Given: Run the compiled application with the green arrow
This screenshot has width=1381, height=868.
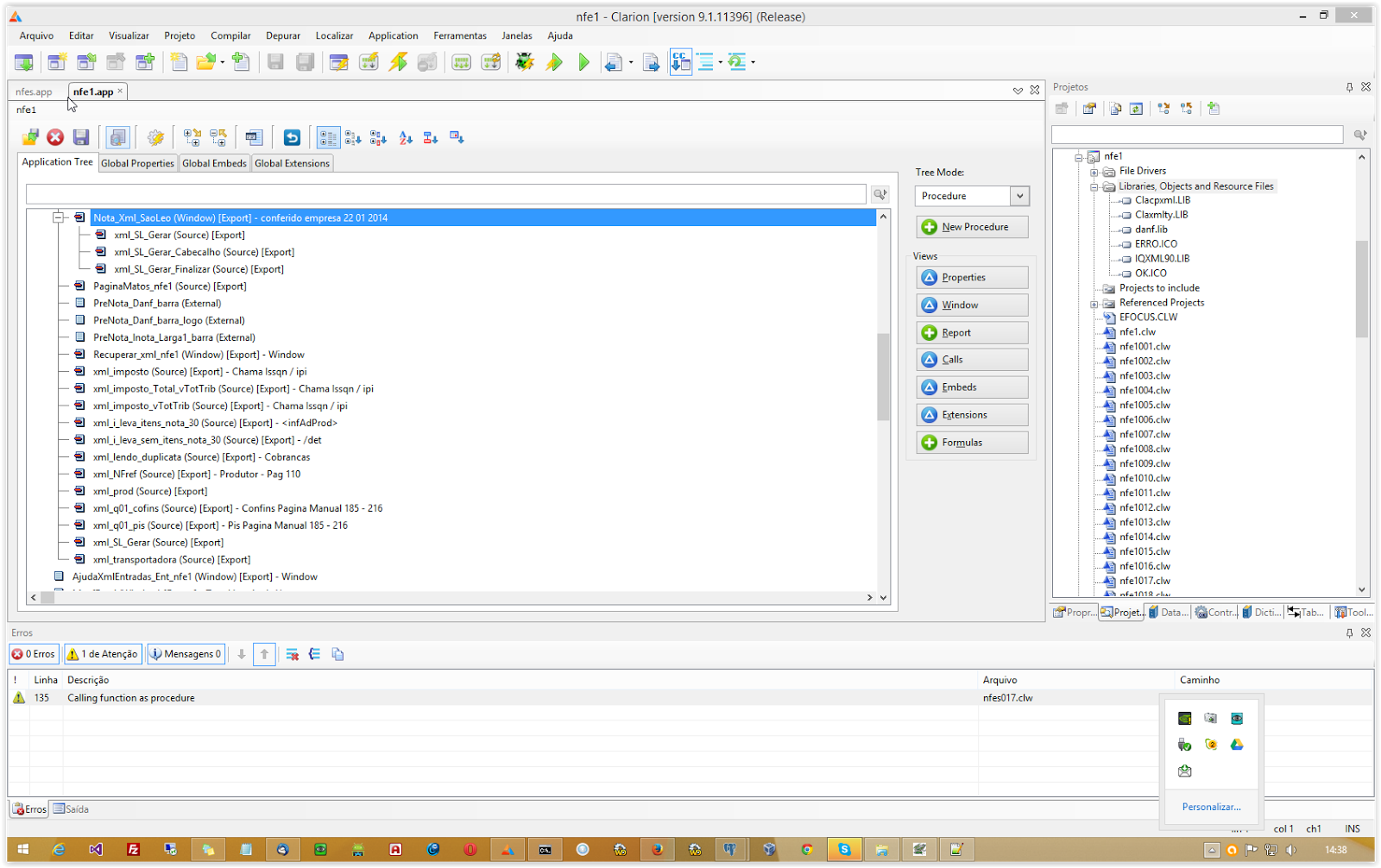Looking at the screenshot, I should pos(583,61).
